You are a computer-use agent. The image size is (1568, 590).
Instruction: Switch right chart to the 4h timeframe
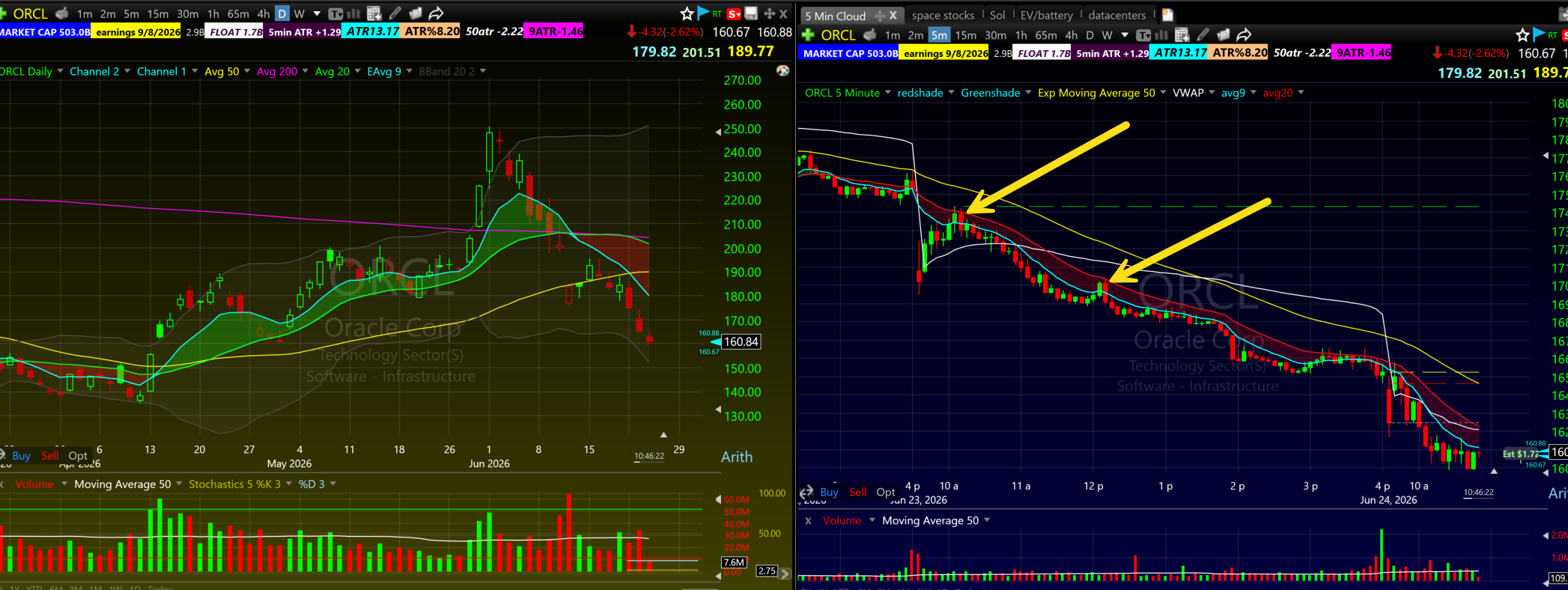pyautogui.click(x=1072, y=35)
